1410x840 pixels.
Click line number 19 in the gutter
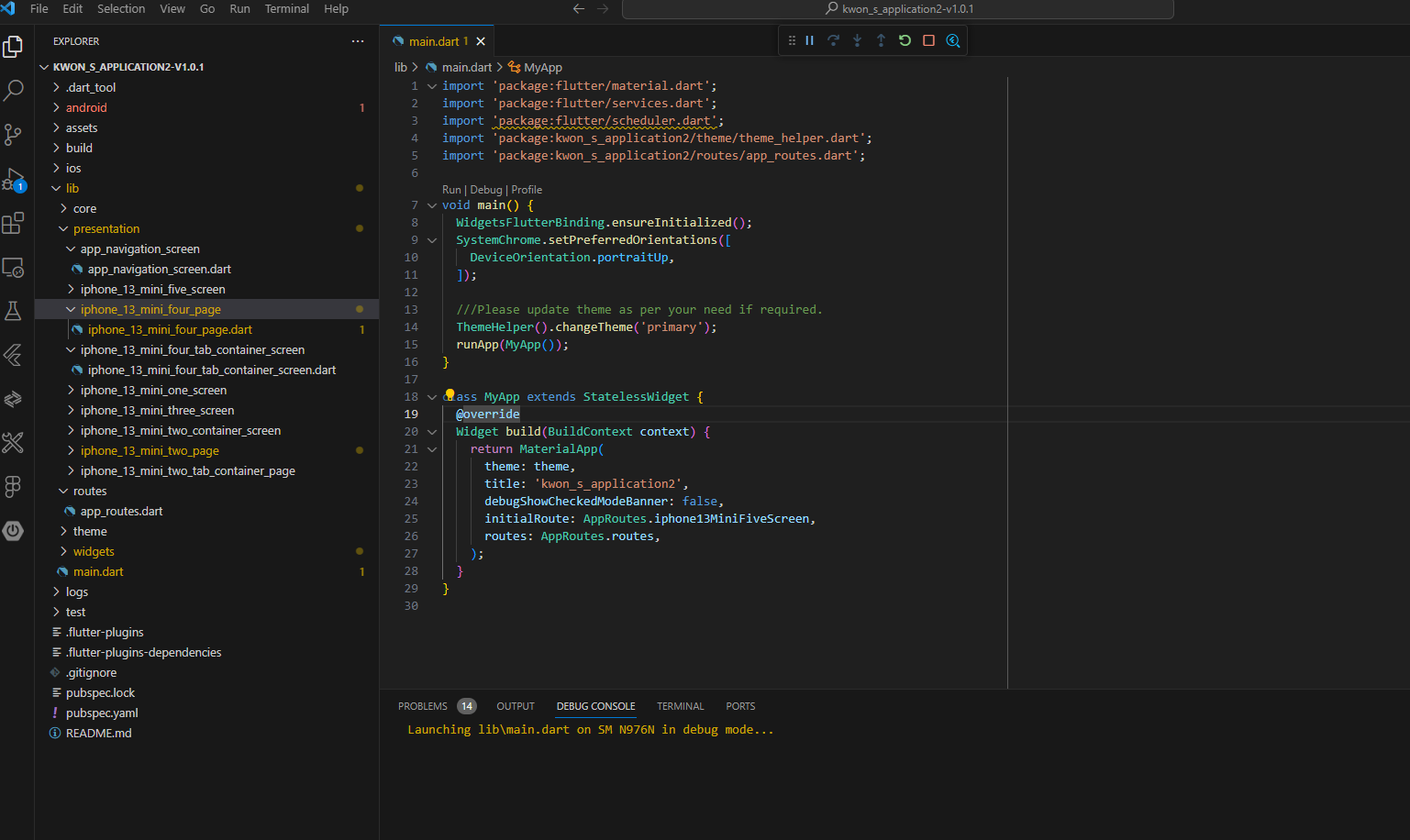[411, 414]
